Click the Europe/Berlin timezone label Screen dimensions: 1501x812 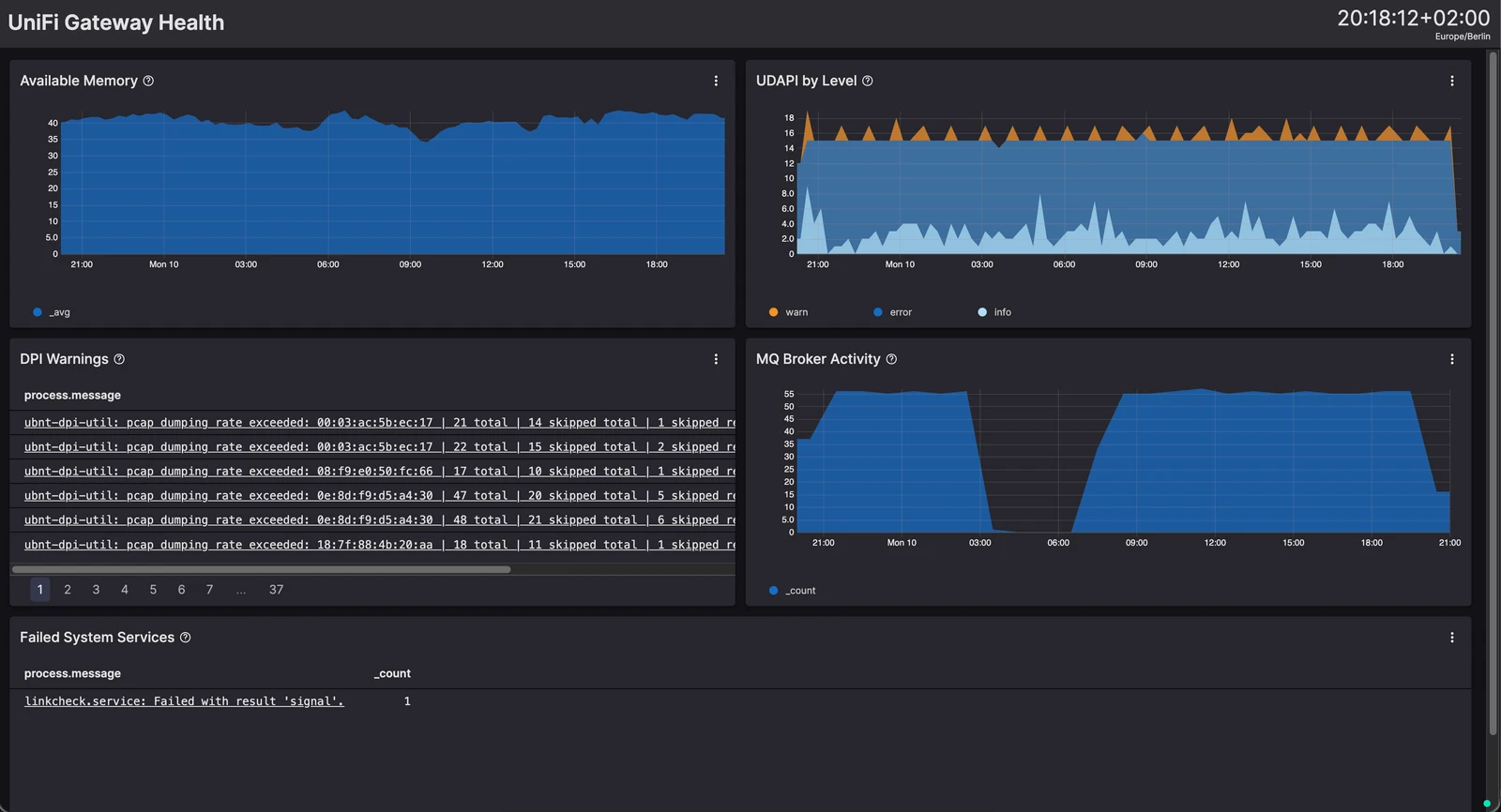(1463, 37)
